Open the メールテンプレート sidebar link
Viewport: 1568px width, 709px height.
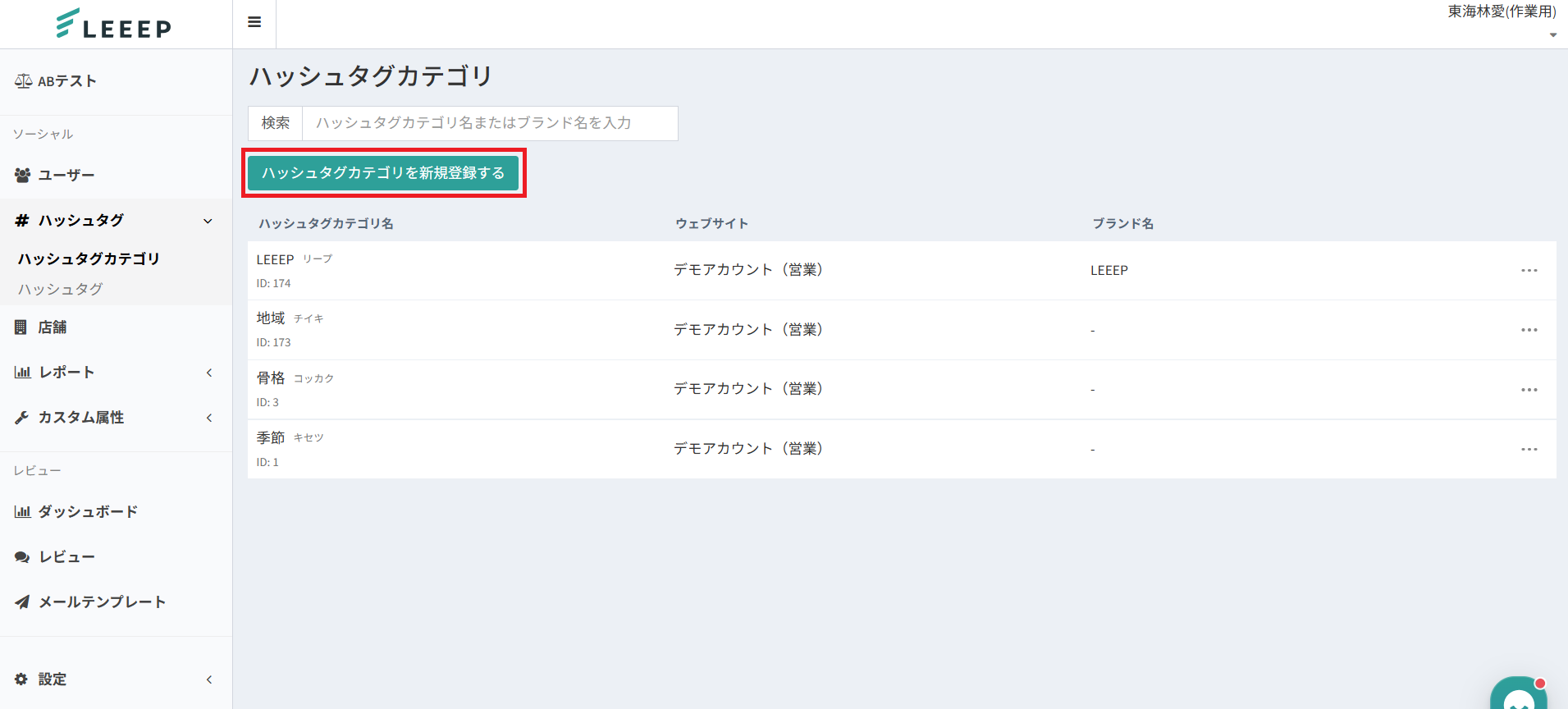(102, 602)
